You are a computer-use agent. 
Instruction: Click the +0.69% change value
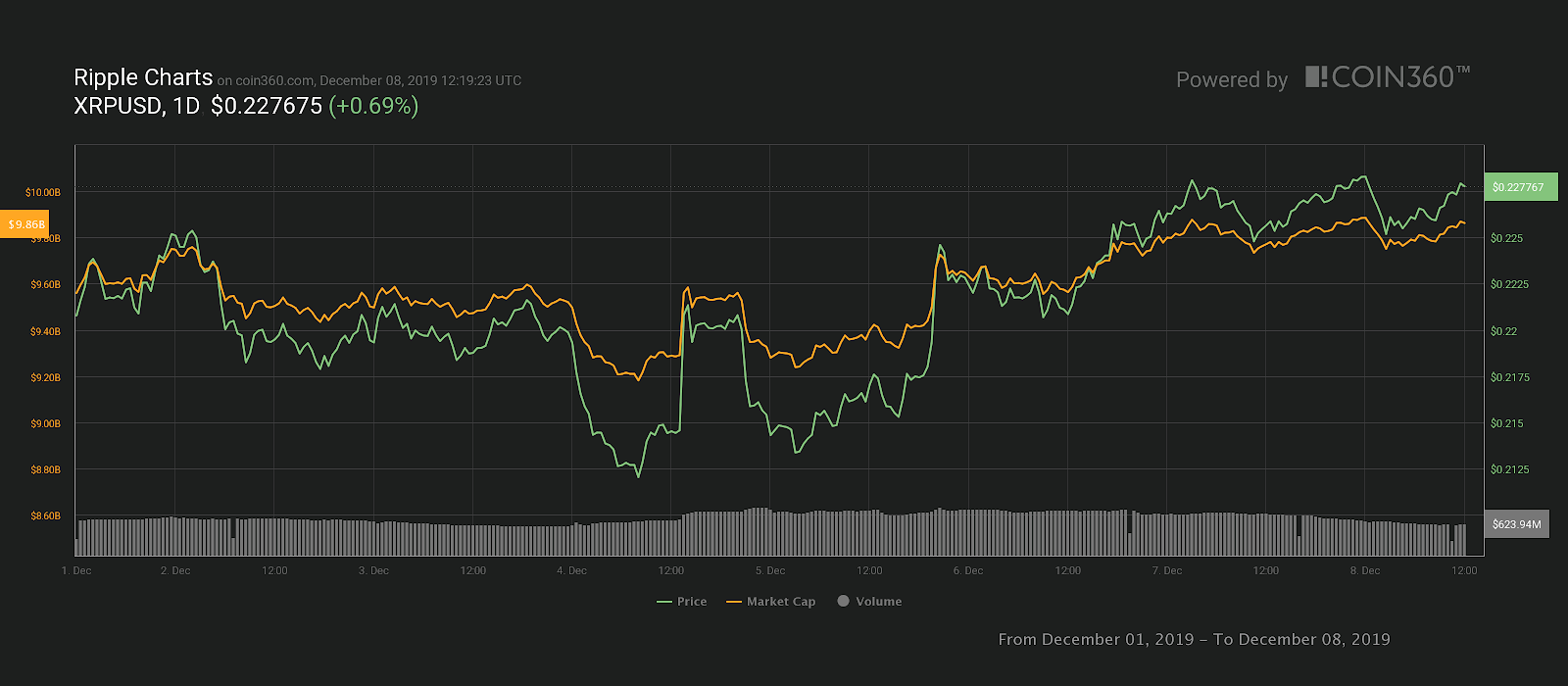coord(373,106)
